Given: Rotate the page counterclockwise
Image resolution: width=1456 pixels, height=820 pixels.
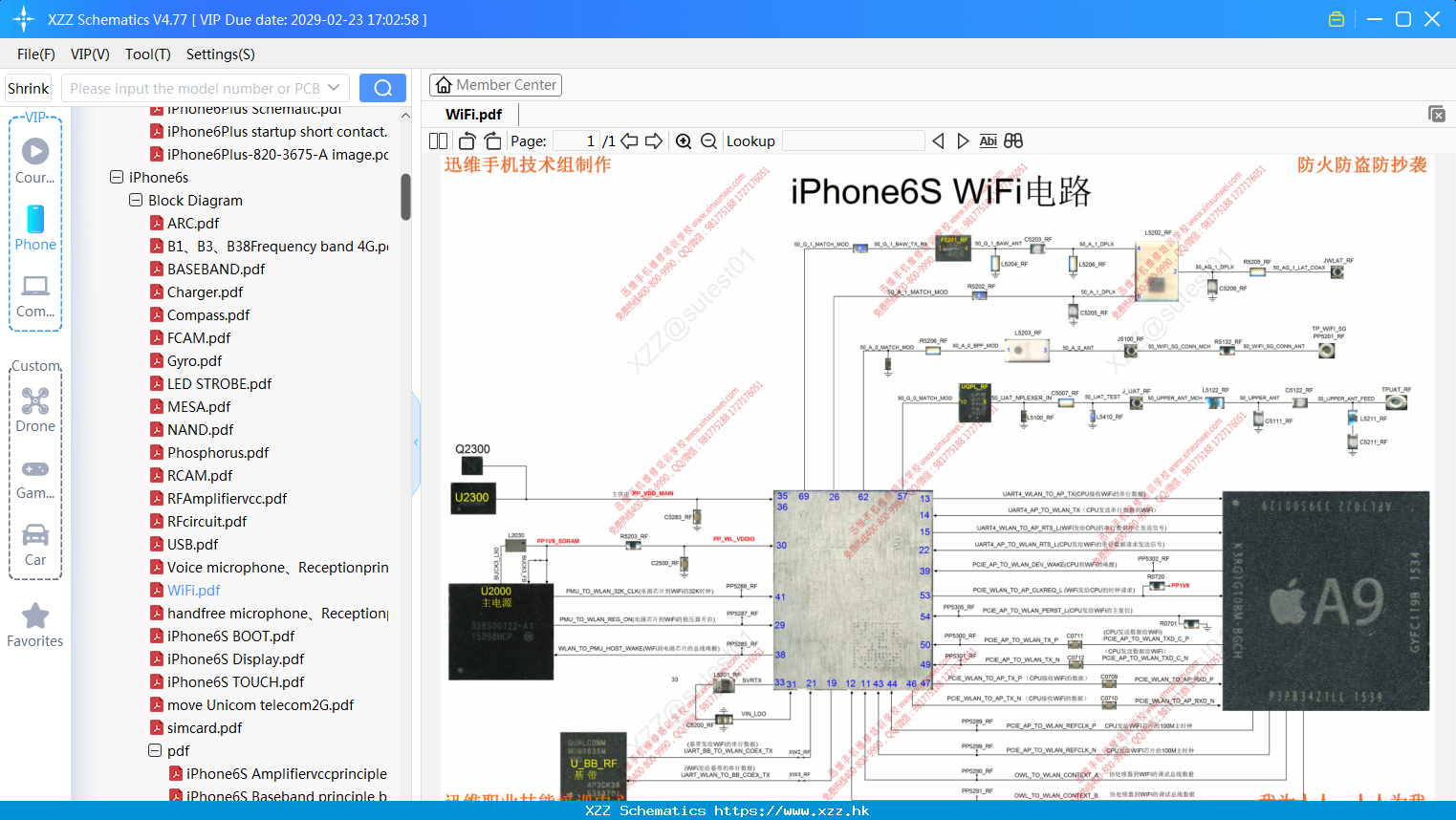Looking at the screenshot, I should pos(467,140).
